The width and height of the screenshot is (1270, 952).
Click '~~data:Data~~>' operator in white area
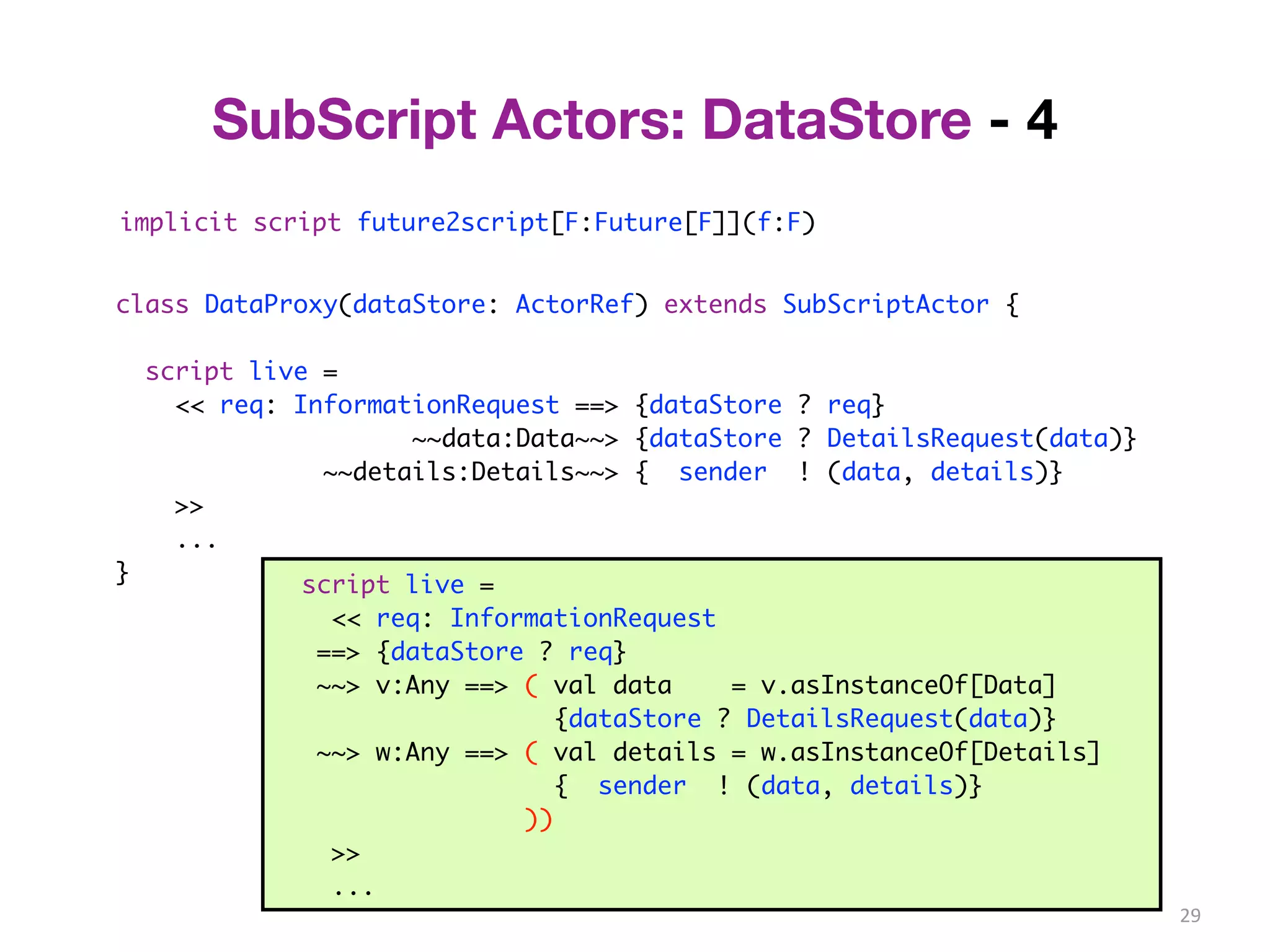515,439
